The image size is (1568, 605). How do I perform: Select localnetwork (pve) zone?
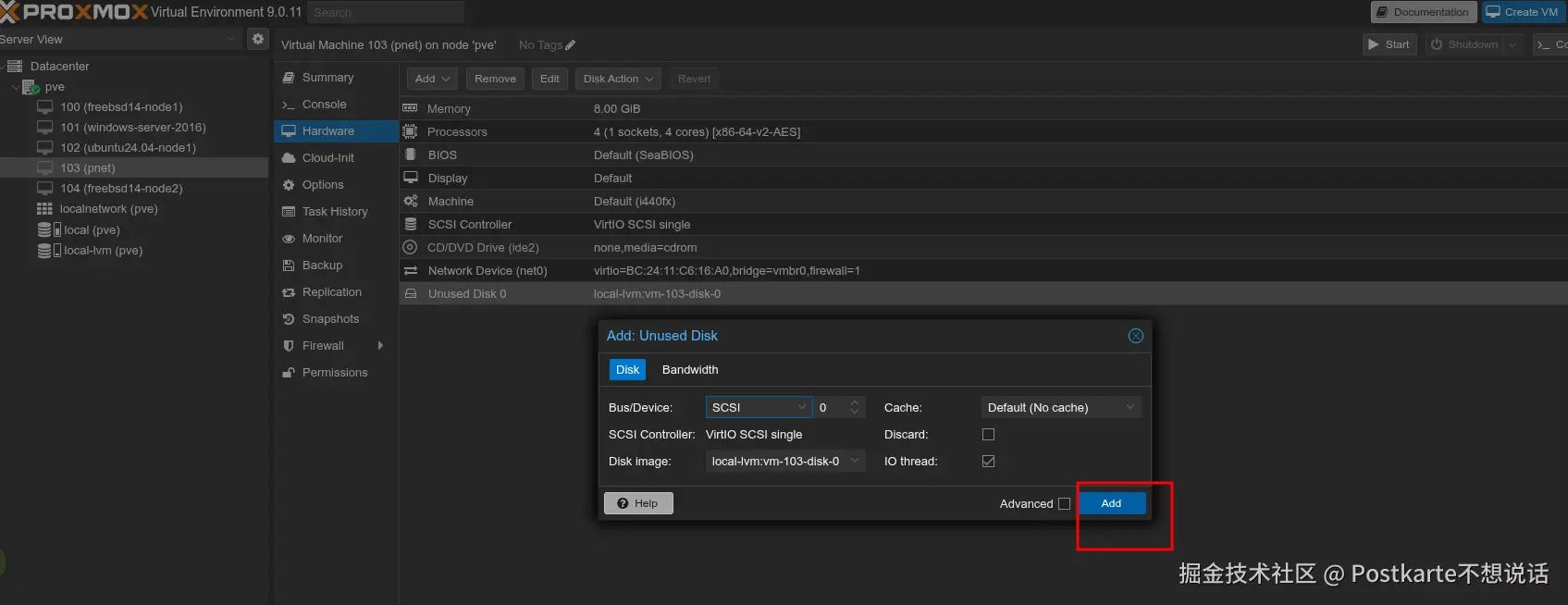coord(108,209)
